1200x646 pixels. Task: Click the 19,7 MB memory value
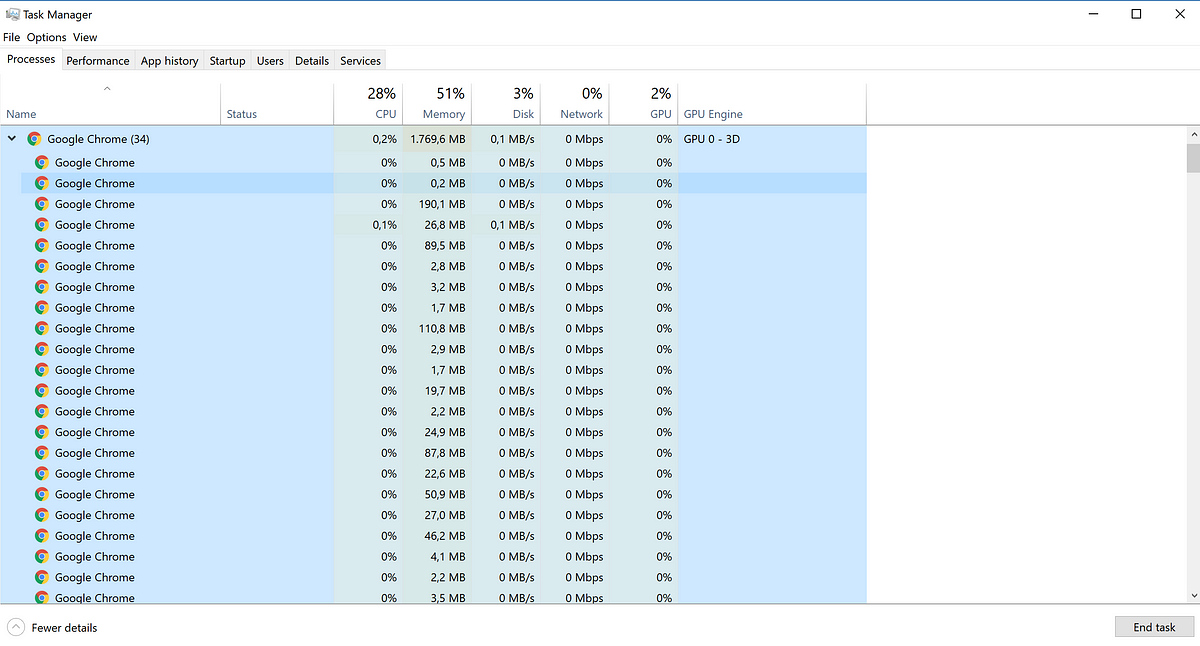click(445, 391)
